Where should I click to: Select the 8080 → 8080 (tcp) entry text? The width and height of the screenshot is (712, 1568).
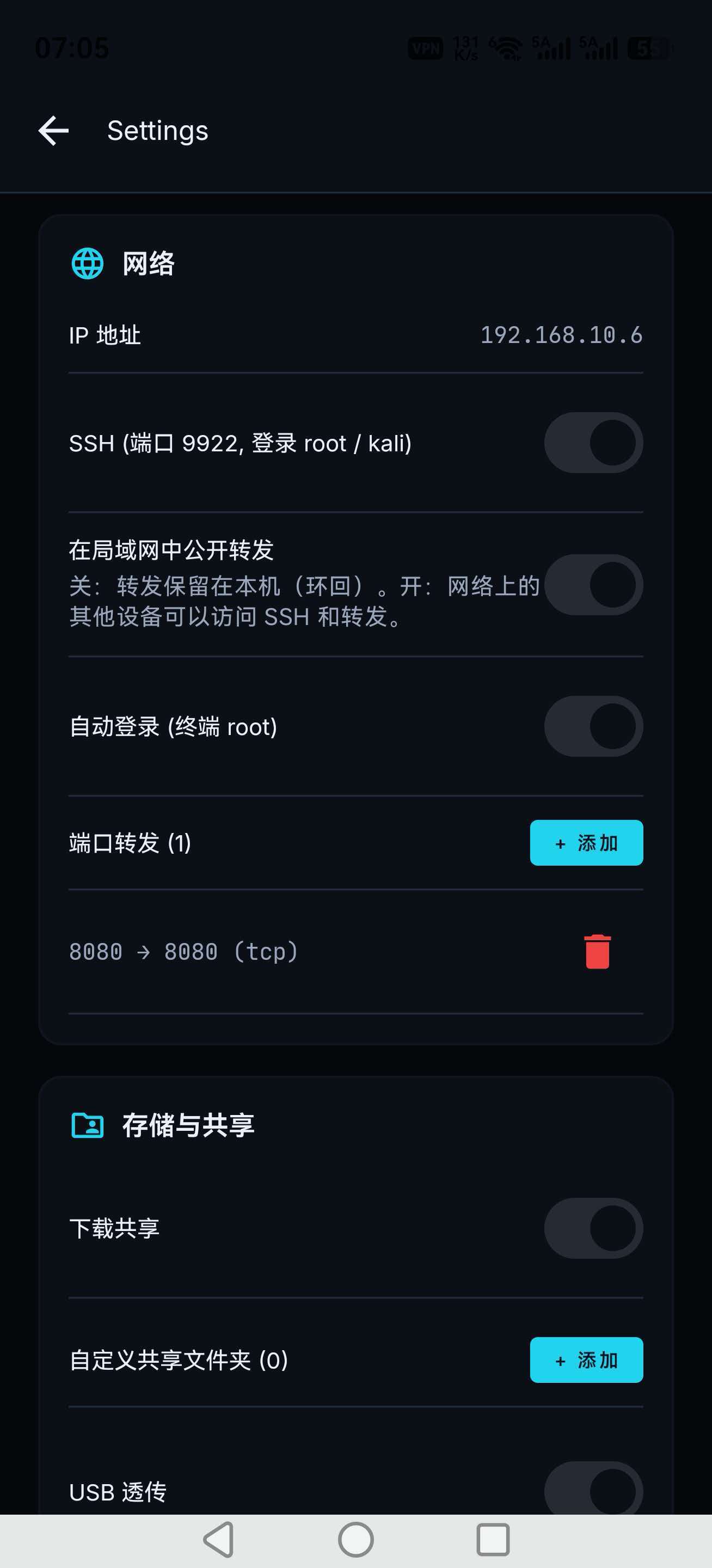pos(183,951)
